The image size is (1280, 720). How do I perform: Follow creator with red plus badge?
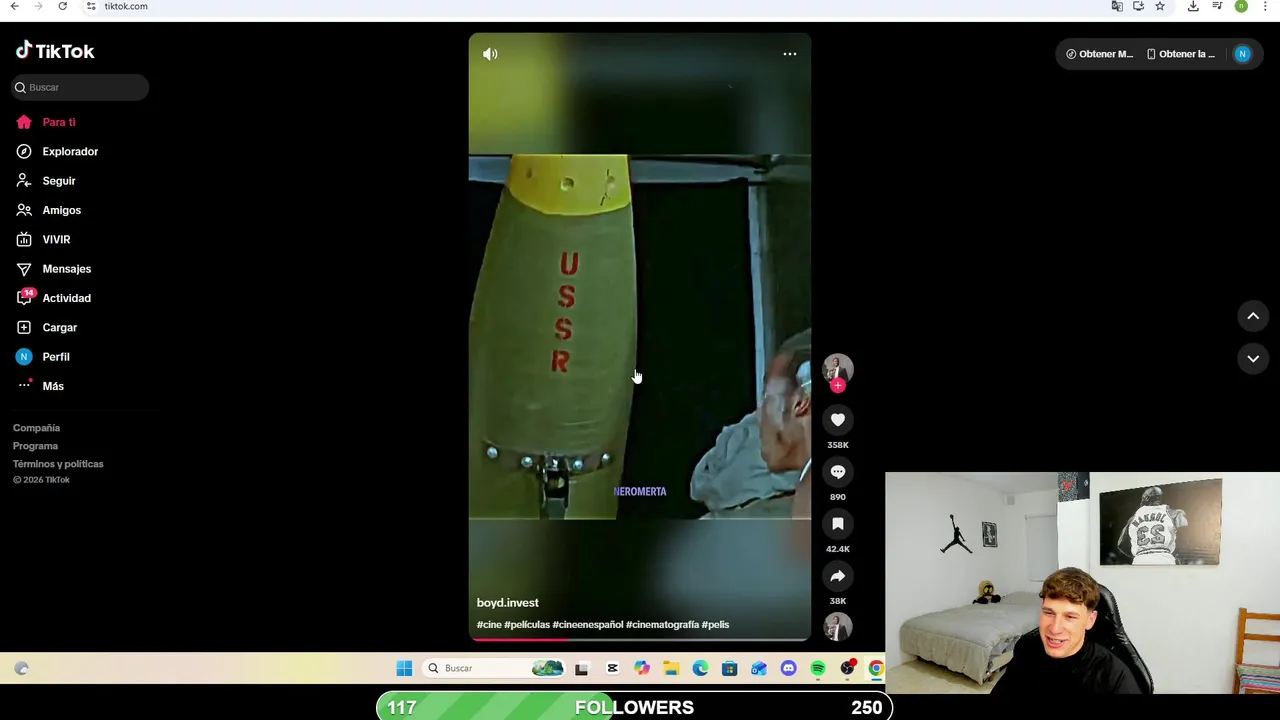coord(838,385)
